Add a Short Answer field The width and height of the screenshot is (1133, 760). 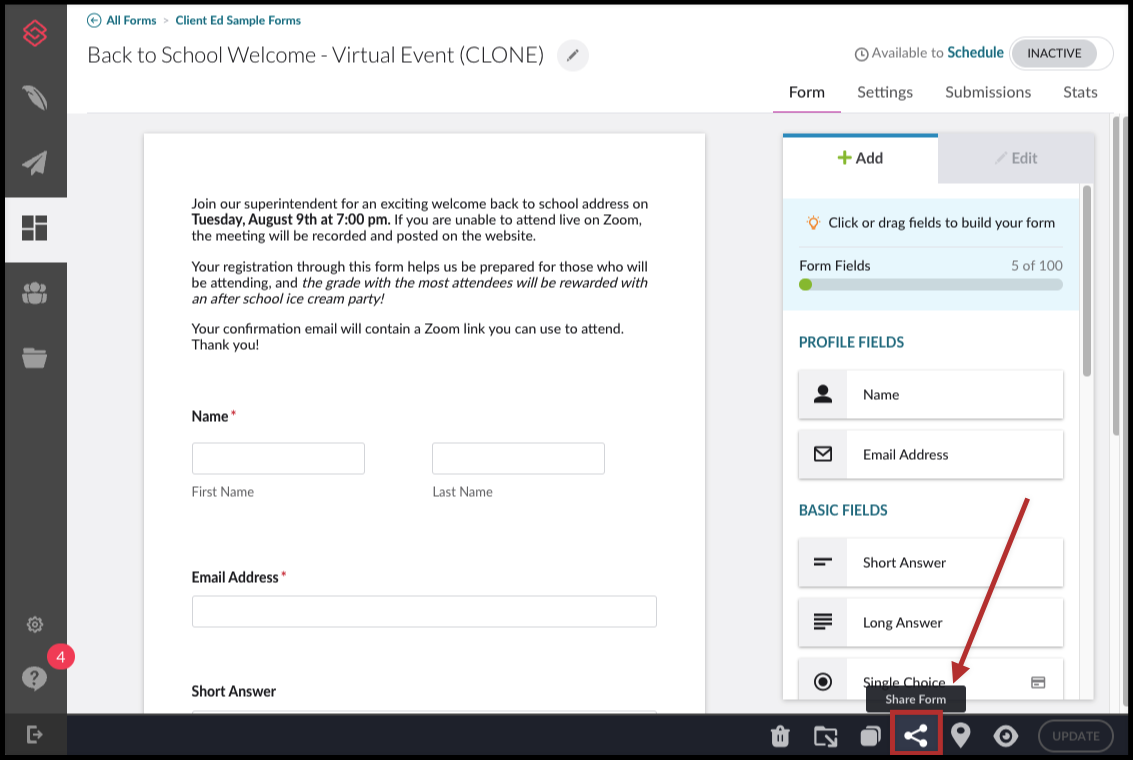931,562
